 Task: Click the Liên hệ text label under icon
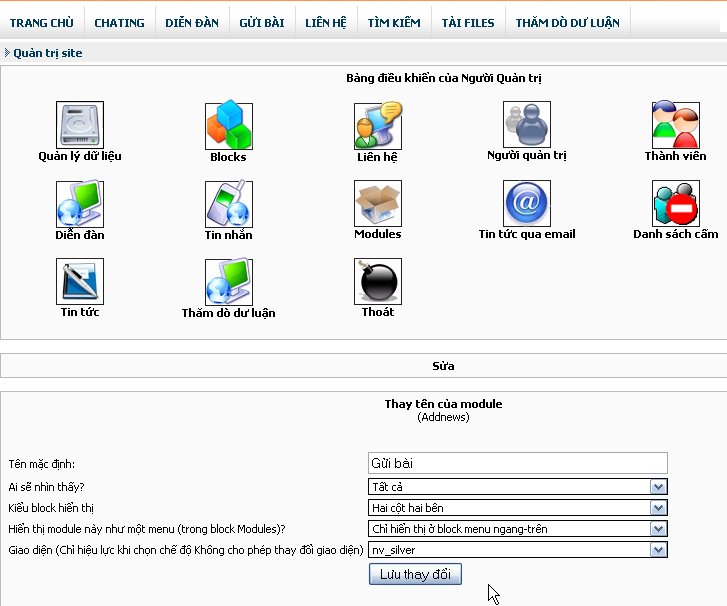377,157
